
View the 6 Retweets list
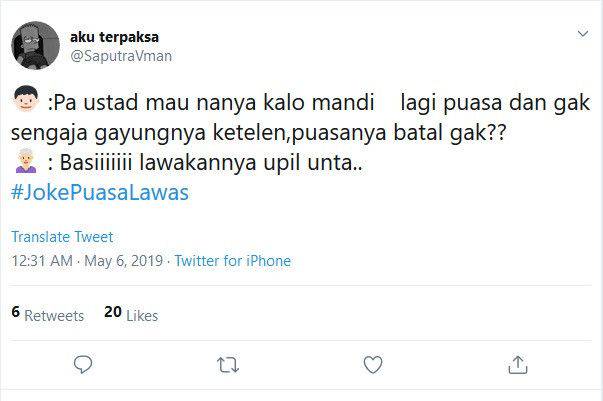tap(47, 314)
